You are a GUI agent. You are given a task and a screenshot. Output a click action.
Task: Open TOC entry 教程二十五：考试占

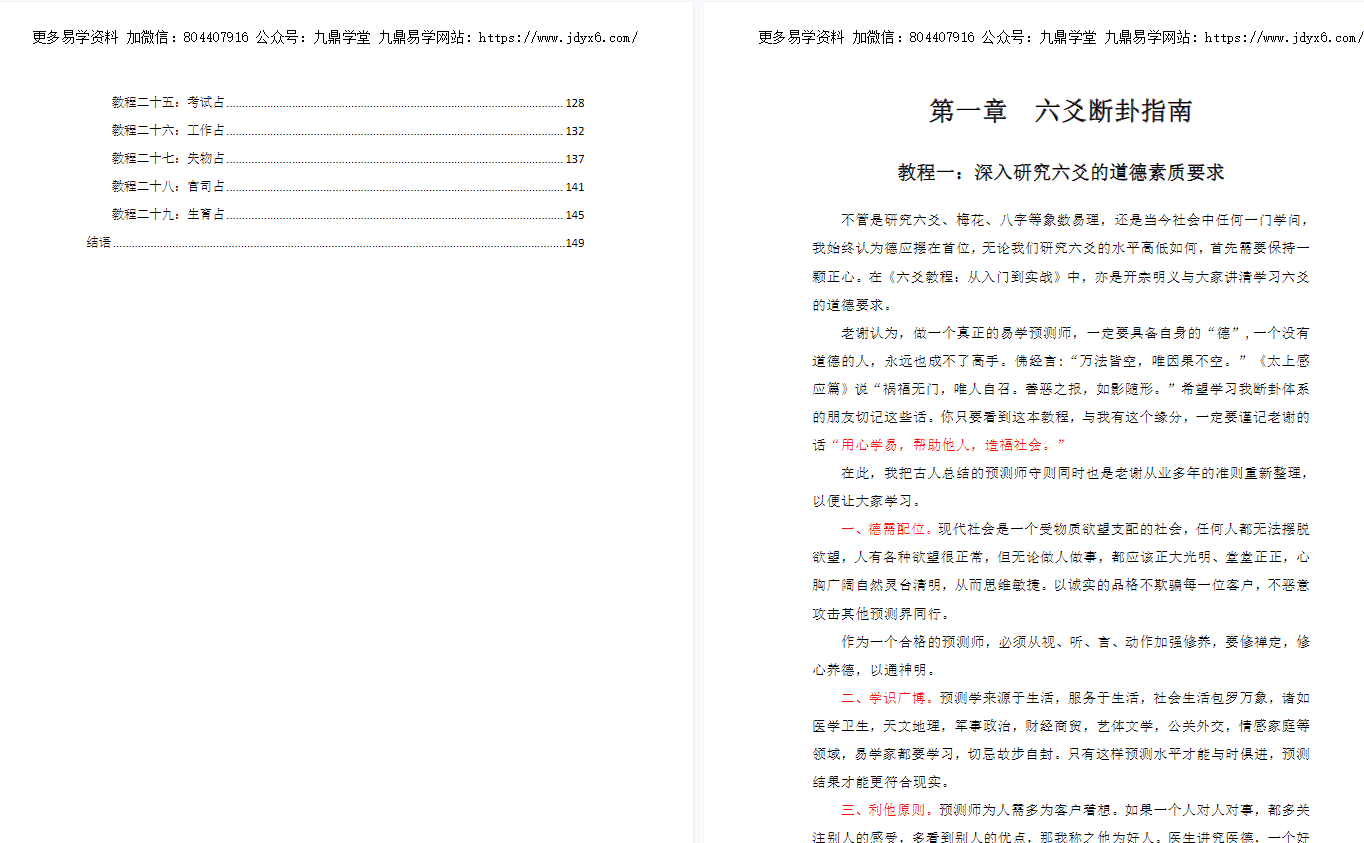tap(168, 103)
